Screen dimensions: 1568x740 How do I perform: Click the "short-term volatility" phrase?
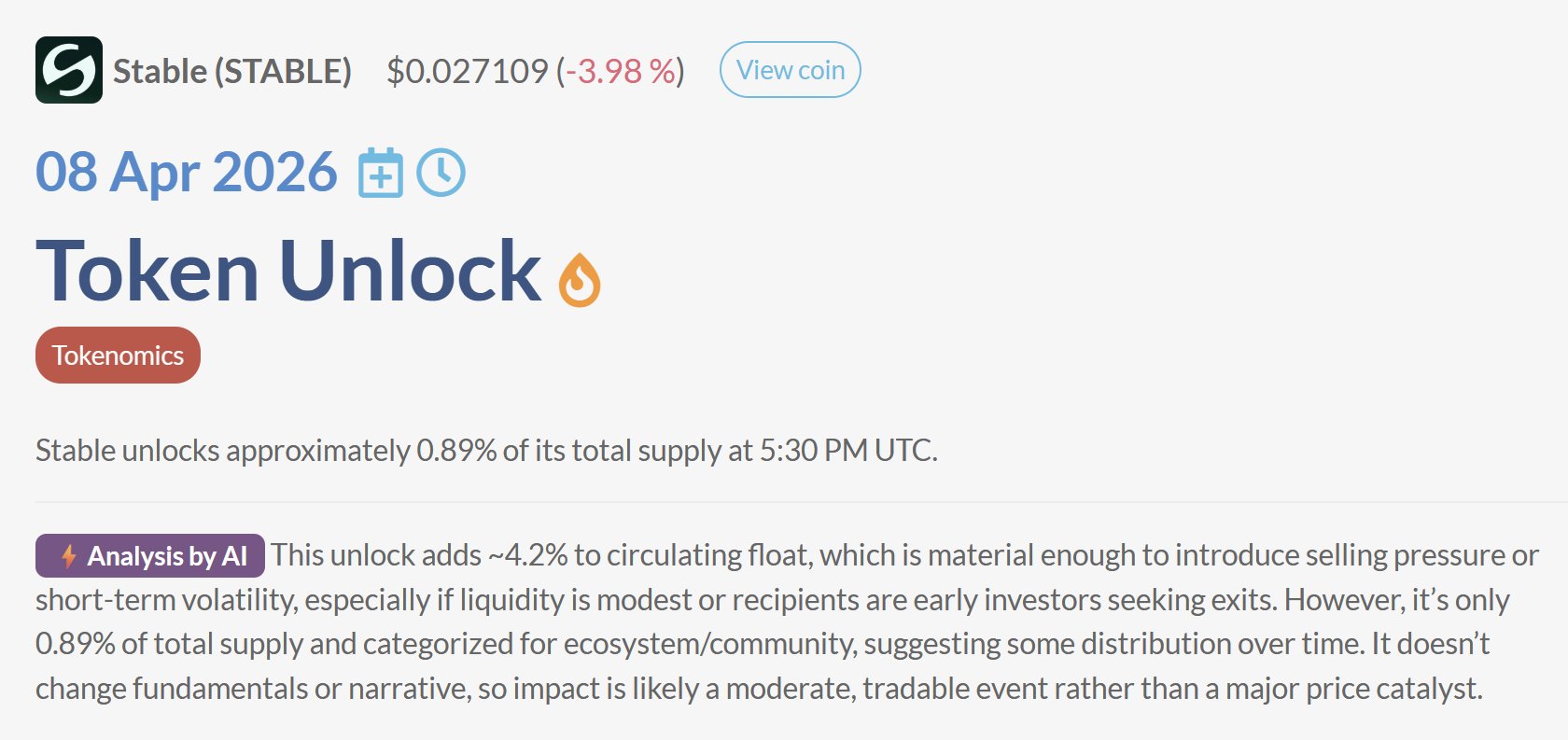[x=166, y=600]
